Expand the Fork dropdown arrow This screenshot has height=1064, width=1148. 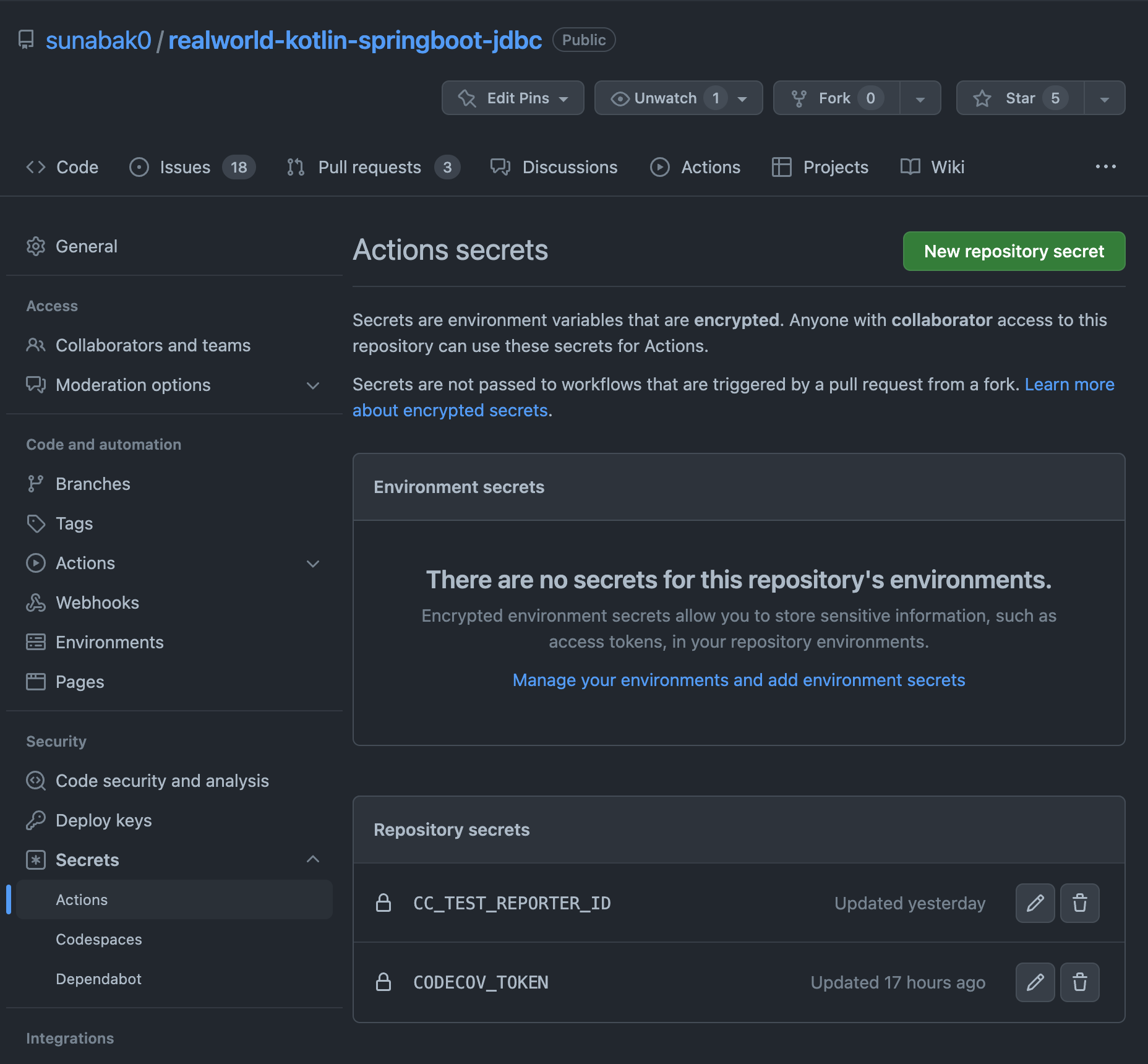(920, 98)
